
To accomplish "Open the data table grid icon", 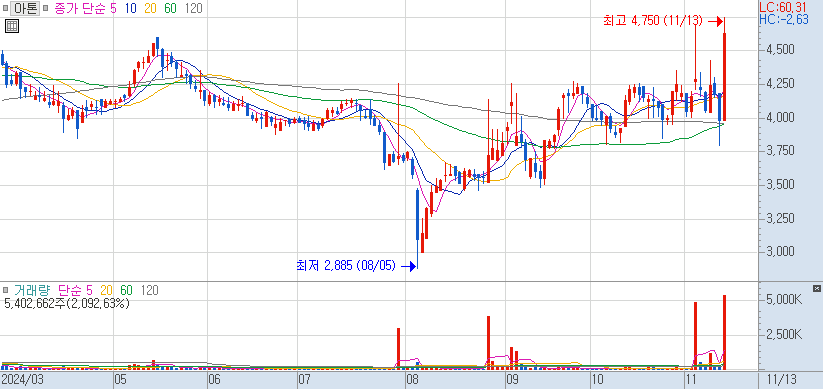I will [x=12, y=26].
